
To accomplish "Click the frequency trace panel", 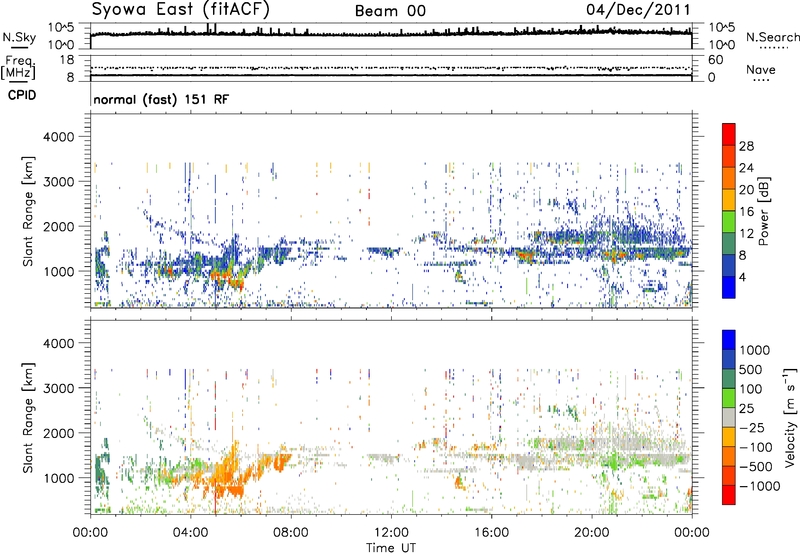I will pyautogui.click(x=391, y=68).
